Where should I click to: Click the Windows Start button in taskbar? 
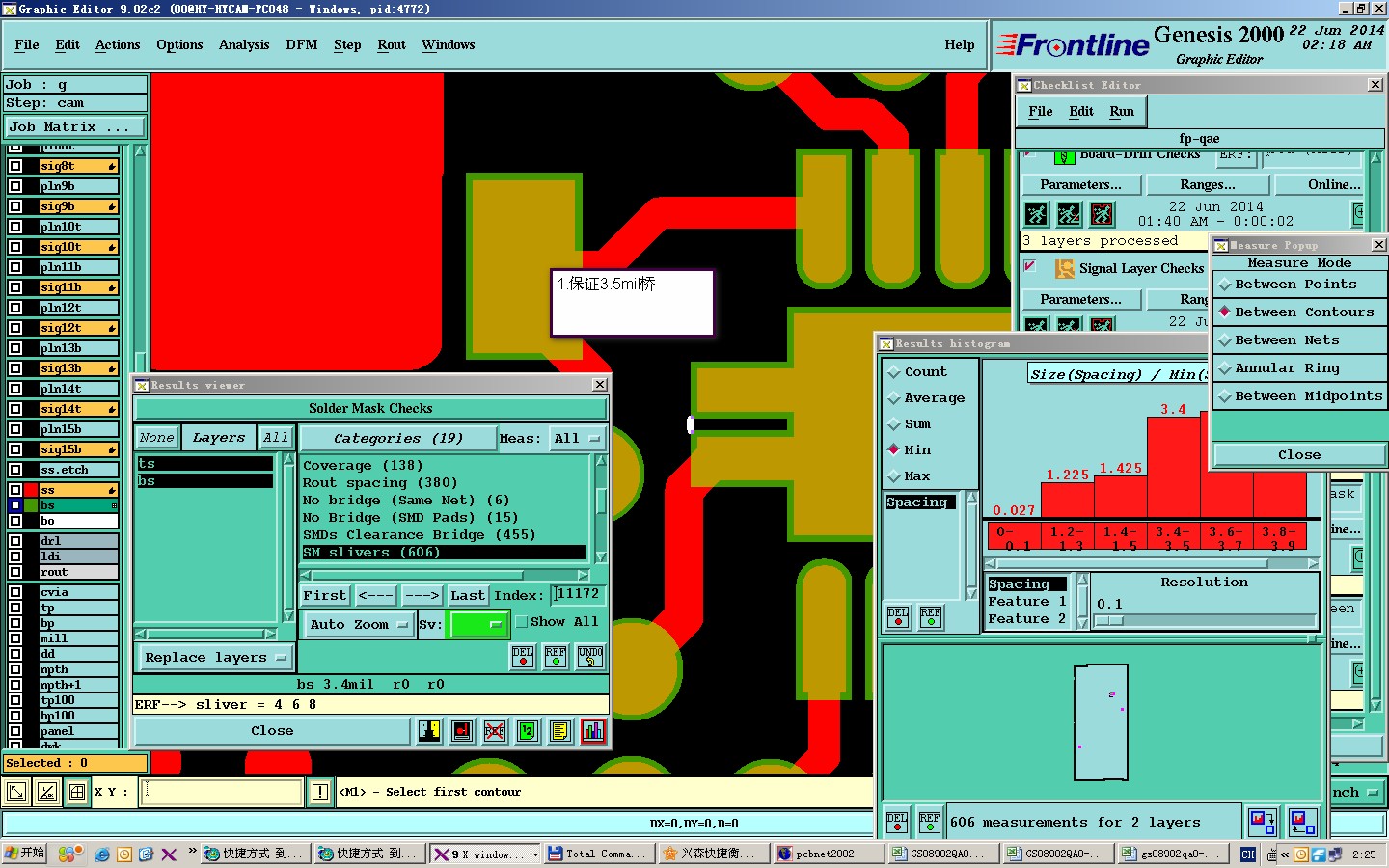(x=25, y=854)
